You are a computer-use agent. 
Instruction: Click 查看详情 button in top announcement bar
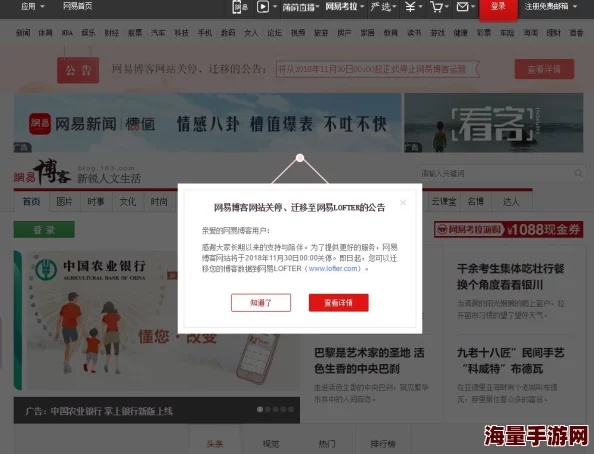544,69
